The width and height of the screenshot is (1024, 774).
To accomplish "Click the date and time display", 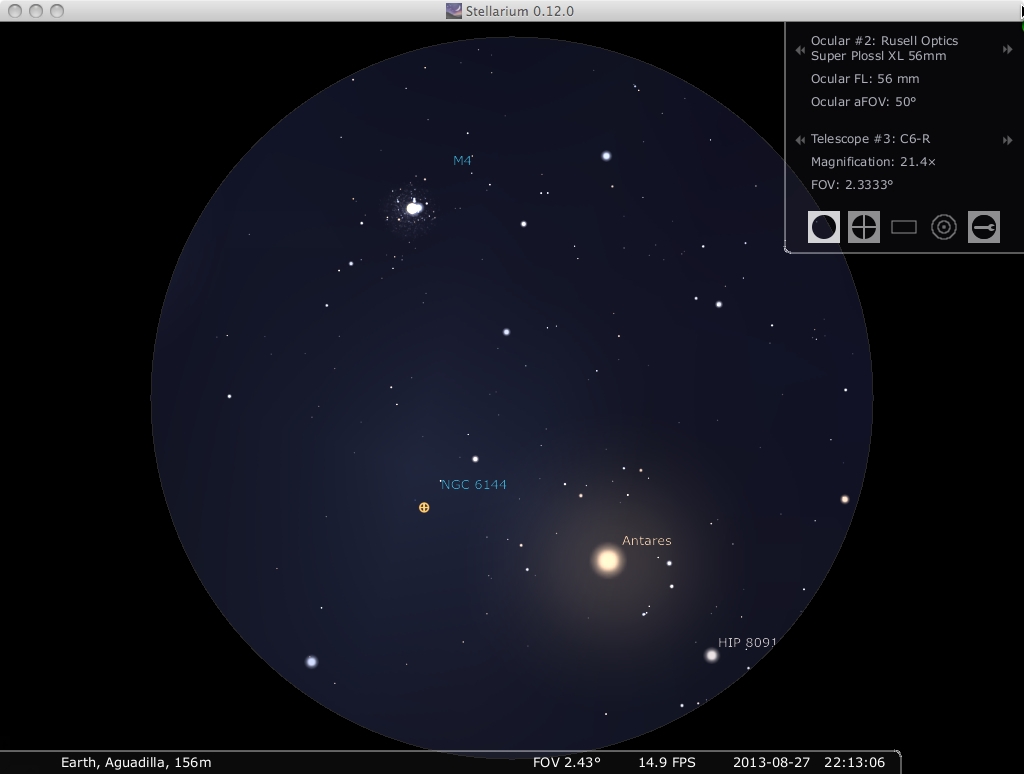I will click(x=810, y=763).
